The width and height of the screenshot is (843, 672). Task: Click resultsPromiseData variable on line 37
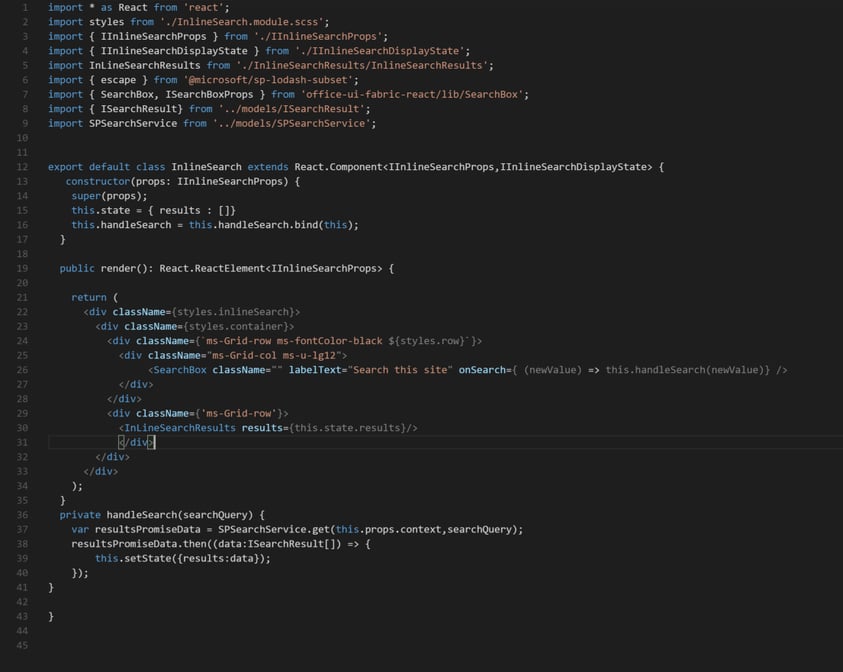coord(147,529)
